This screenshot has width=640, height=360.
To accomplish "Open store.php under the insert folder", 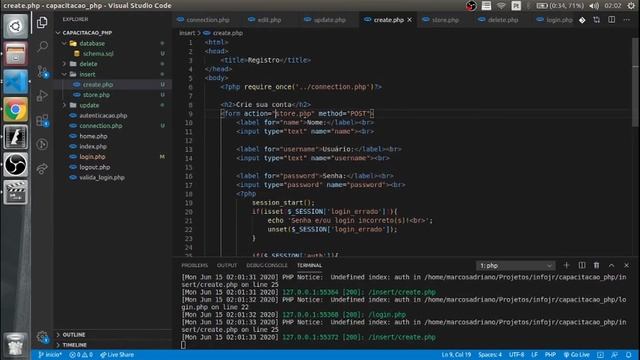I will [x=96, y=95].
